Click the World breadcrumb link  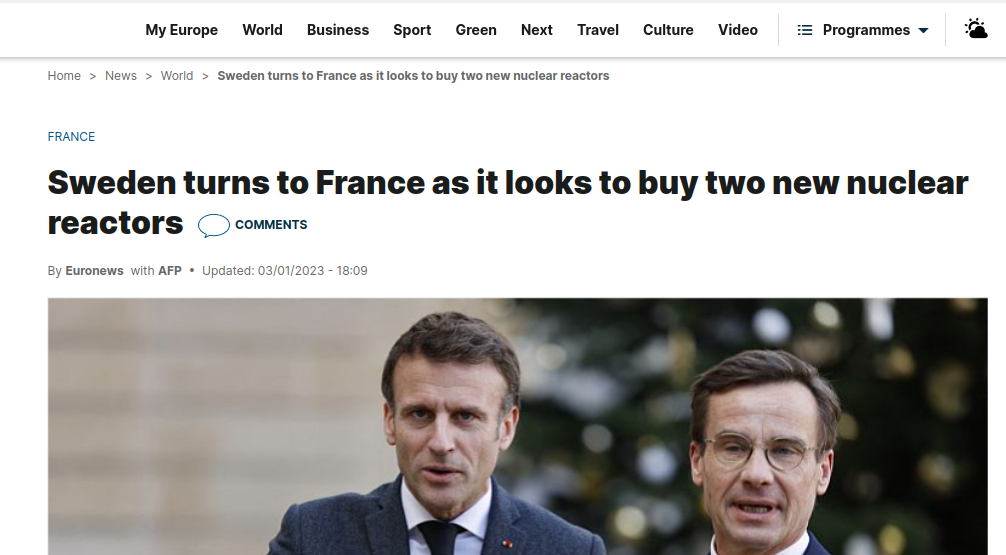pos(176,76)
